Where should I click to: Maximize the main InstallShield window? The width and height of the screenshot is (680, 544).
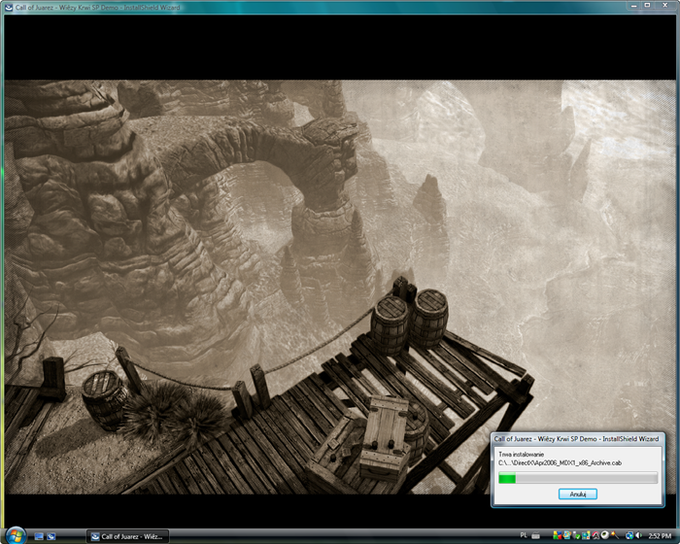click(647, 6)
